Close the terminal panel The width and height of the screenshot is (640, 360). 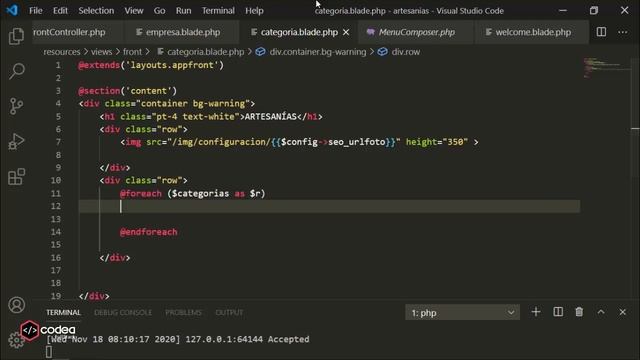coord(622,312)
